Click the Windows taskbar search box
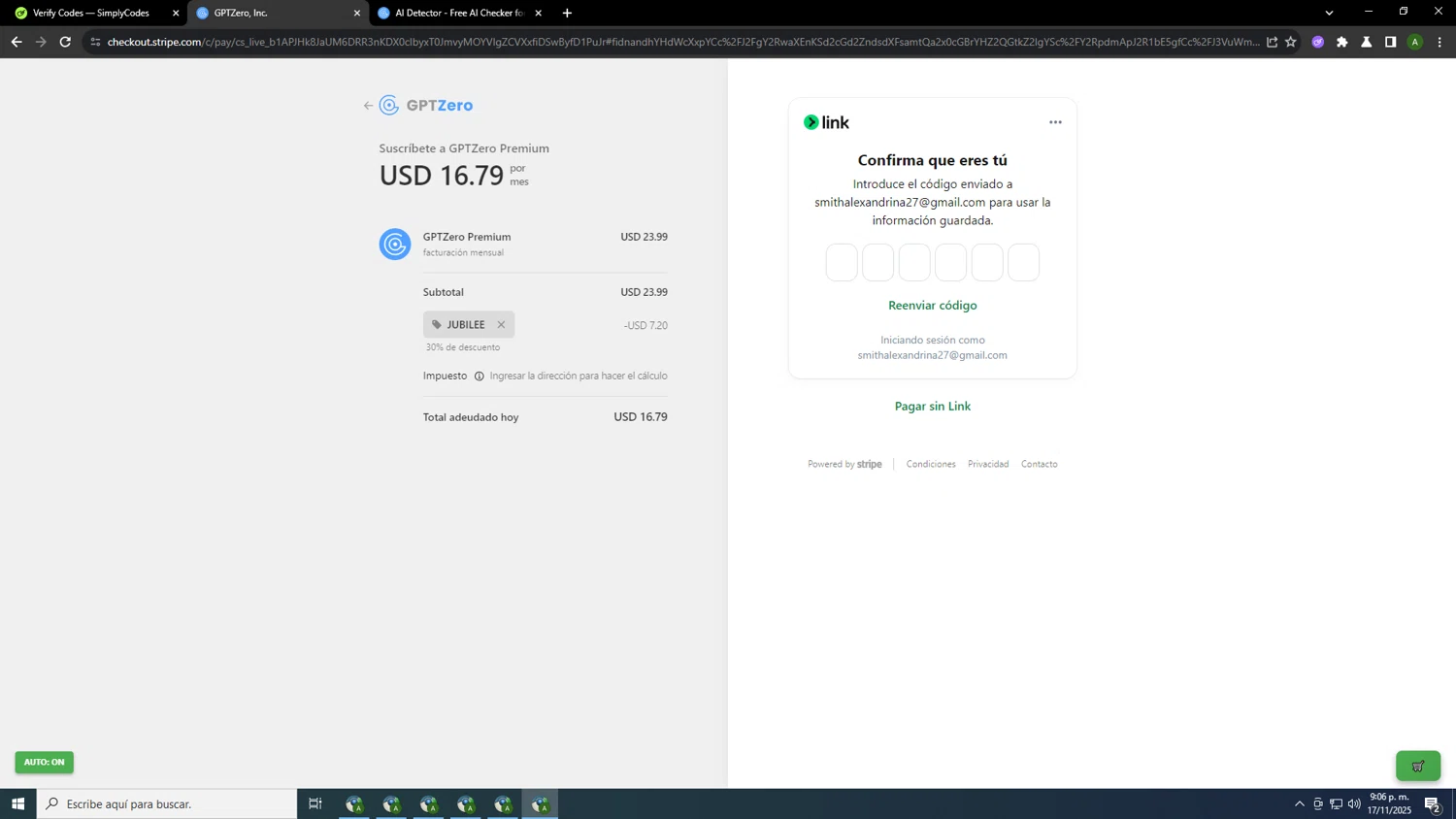The image size is (1456, 819). tap(167, 803)
